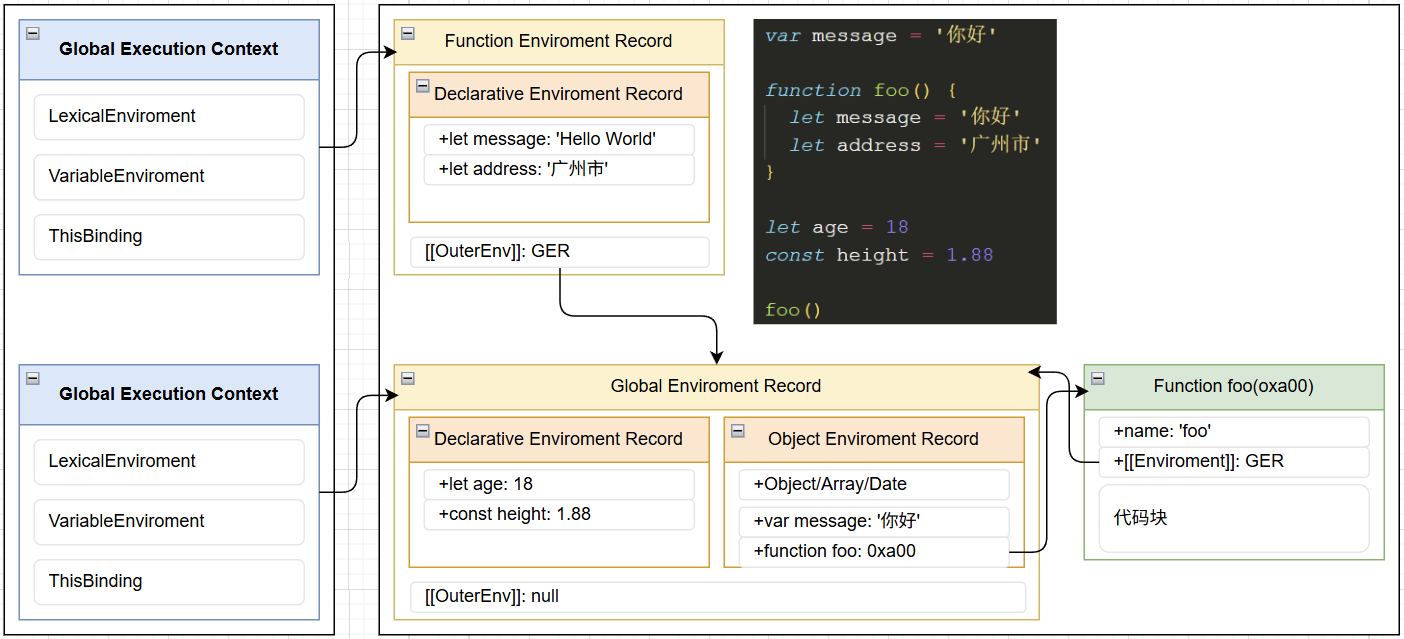Collapse Declarative Enviroment Record containing let age
The image size is (1404, 639).
(422, 431)
